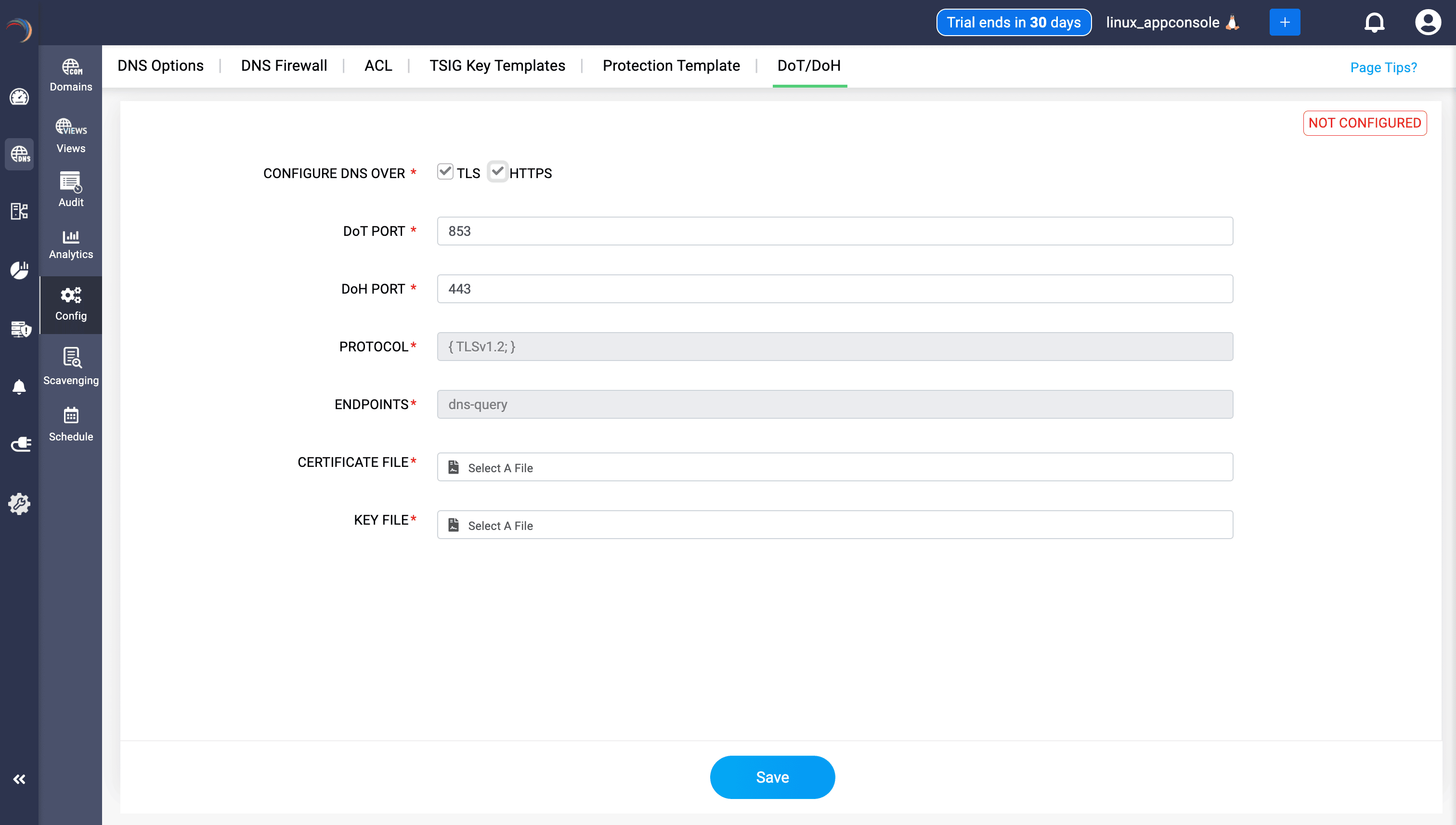Open the plug integrations module
This screenshot has width=1456, height=825.
pyautogui.click(x=19, y=444)
